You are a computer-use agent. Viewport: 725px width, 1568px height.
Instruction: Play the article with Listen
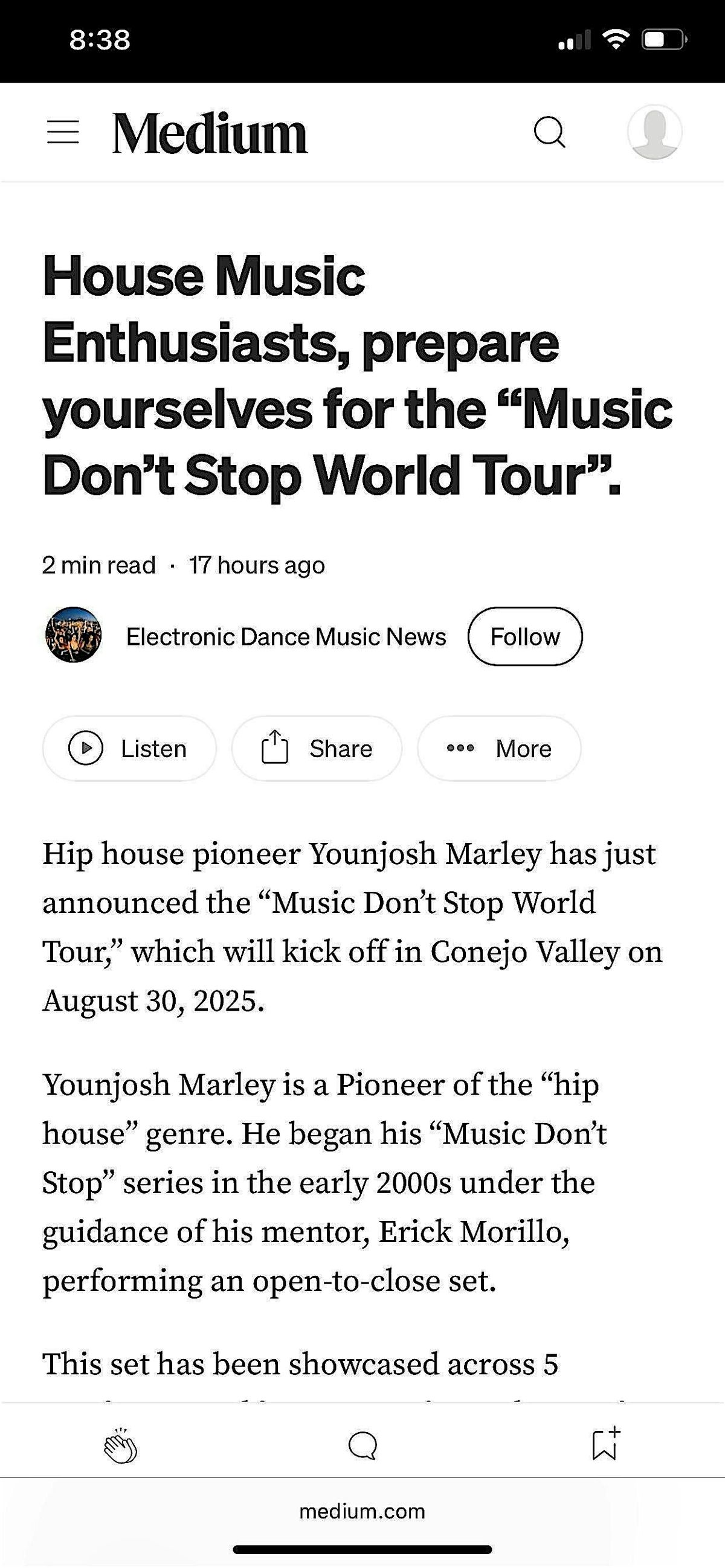129,748
